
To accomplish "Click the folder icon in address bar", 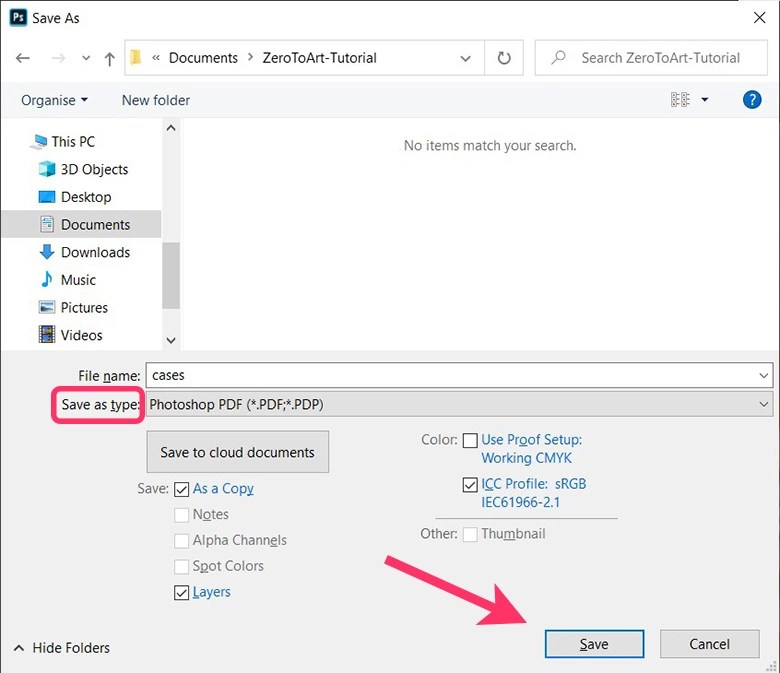I will point(136,58).
